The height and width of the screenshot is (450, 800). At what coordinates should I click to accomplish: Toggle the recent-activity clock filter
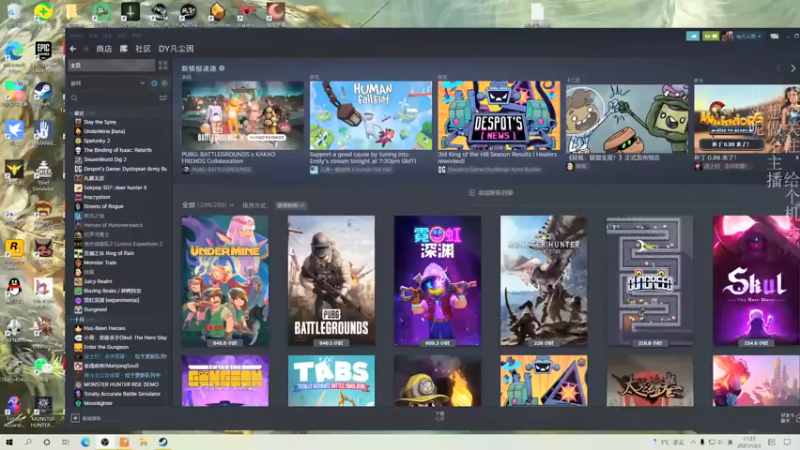tap(154, 83)
